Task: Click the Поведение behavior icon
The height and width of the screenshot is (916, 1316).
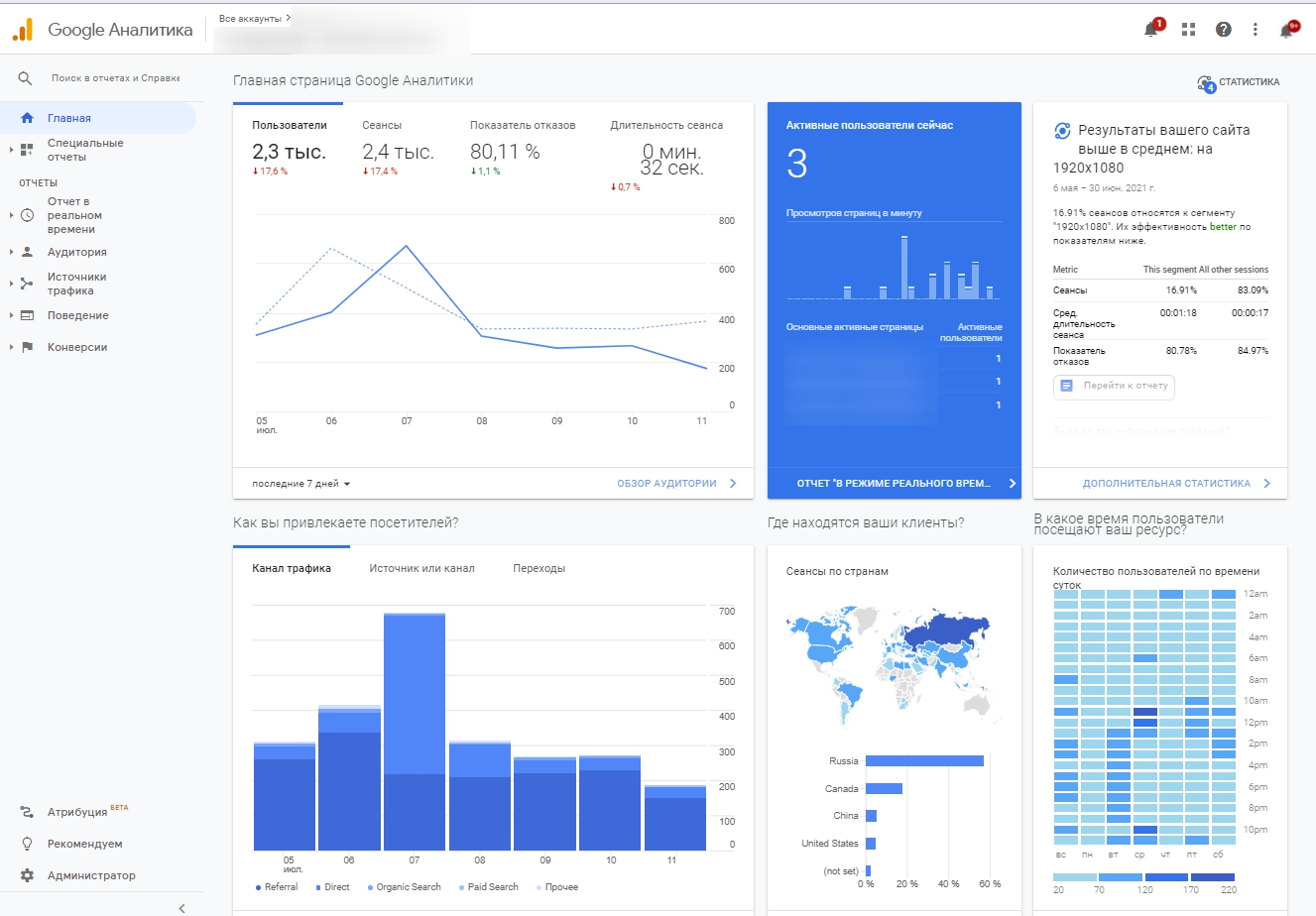Action: coord(27,315)
